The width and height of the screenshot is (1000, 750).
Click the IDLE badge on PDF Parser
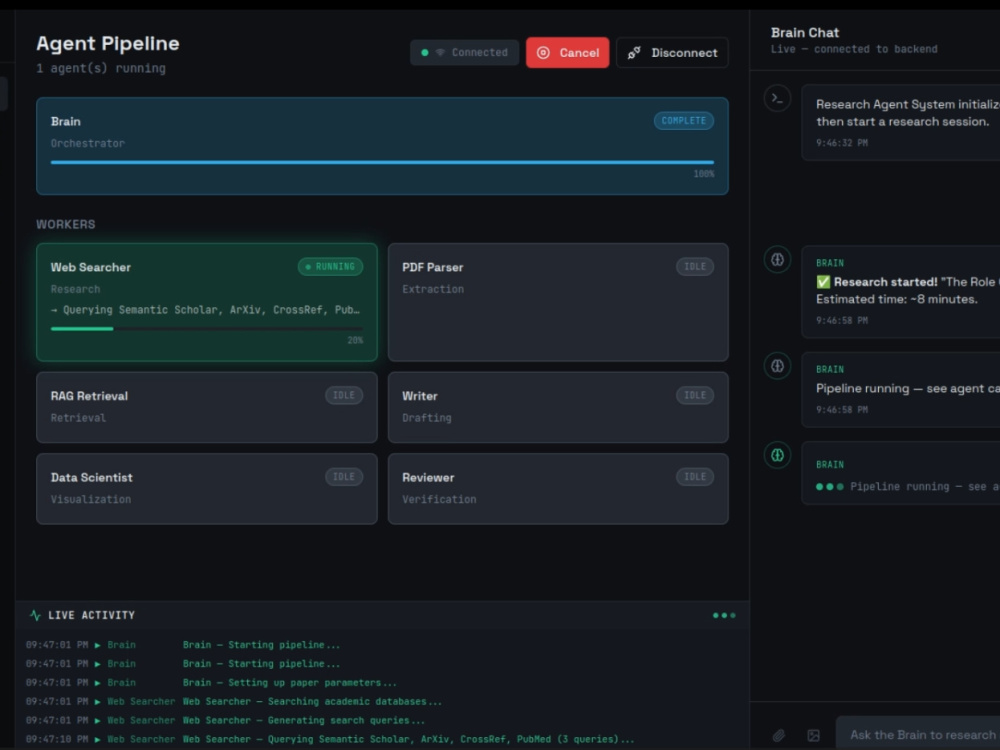pyautogui.click(x=695, y=267)
